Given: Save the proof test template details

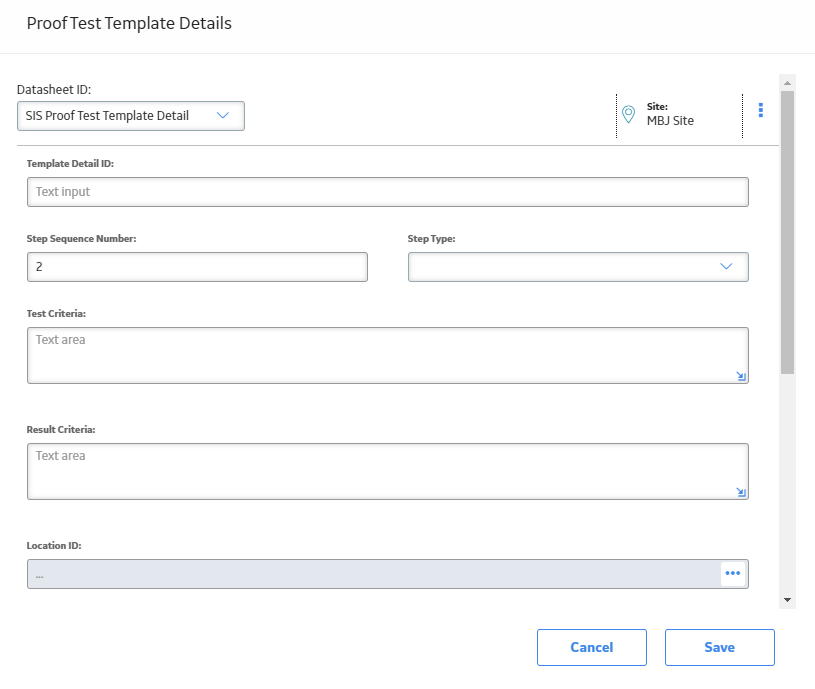Looking at the screenshot, I should 720,647.
